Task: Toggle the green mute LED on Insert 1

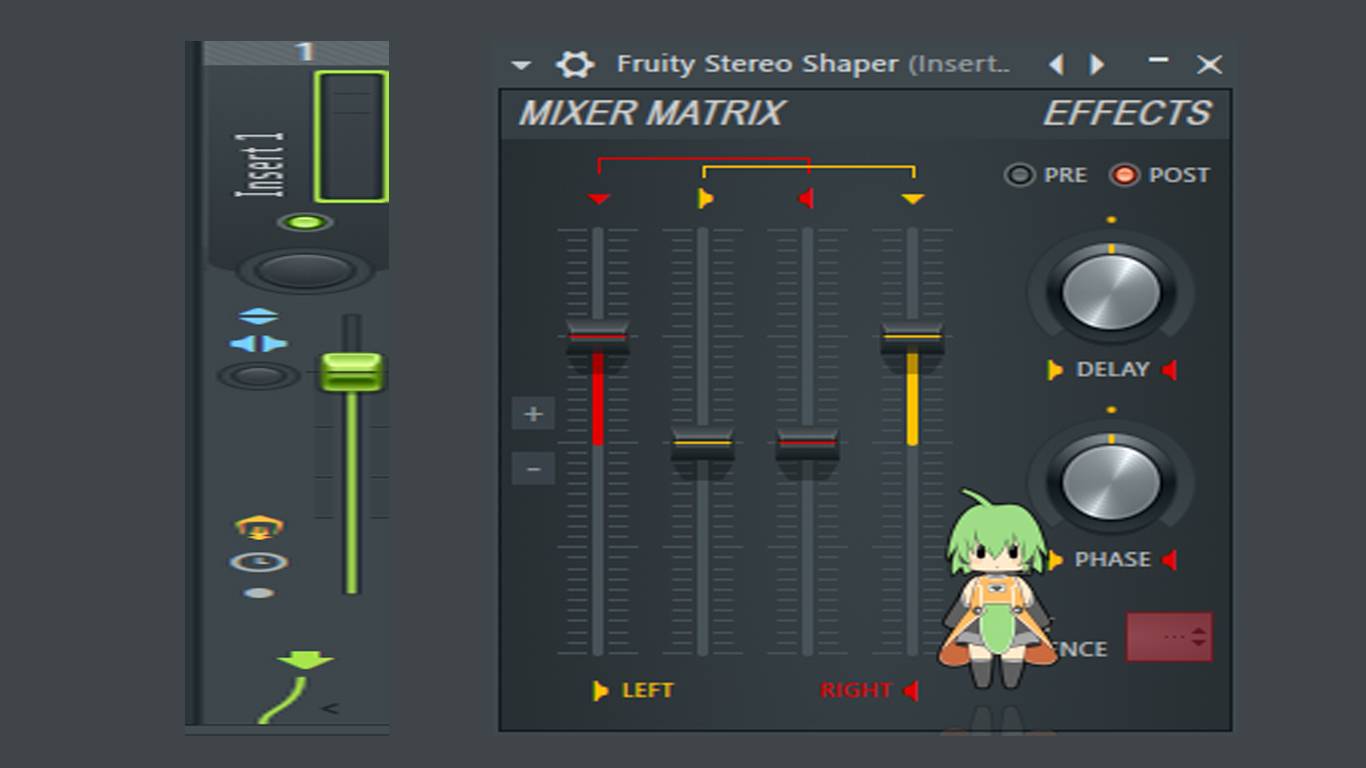Action: click(x=306, y=222)
